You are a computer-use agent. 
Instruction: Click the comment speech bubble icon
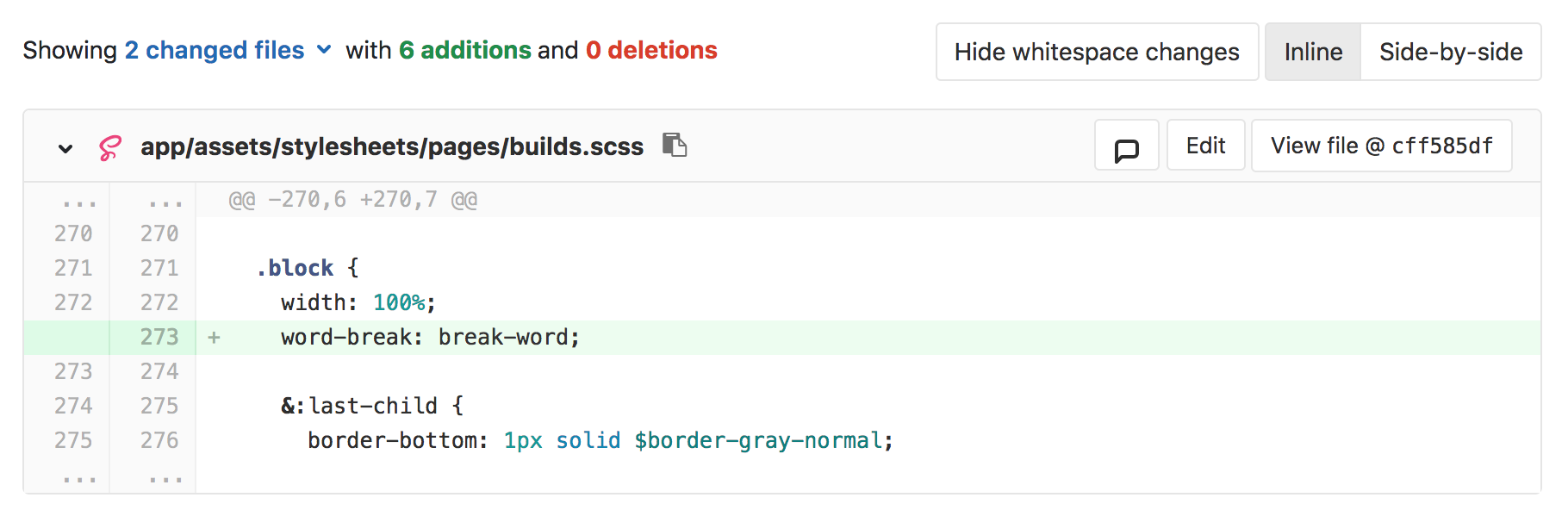pyautogui.click(x=1126, y=146)
